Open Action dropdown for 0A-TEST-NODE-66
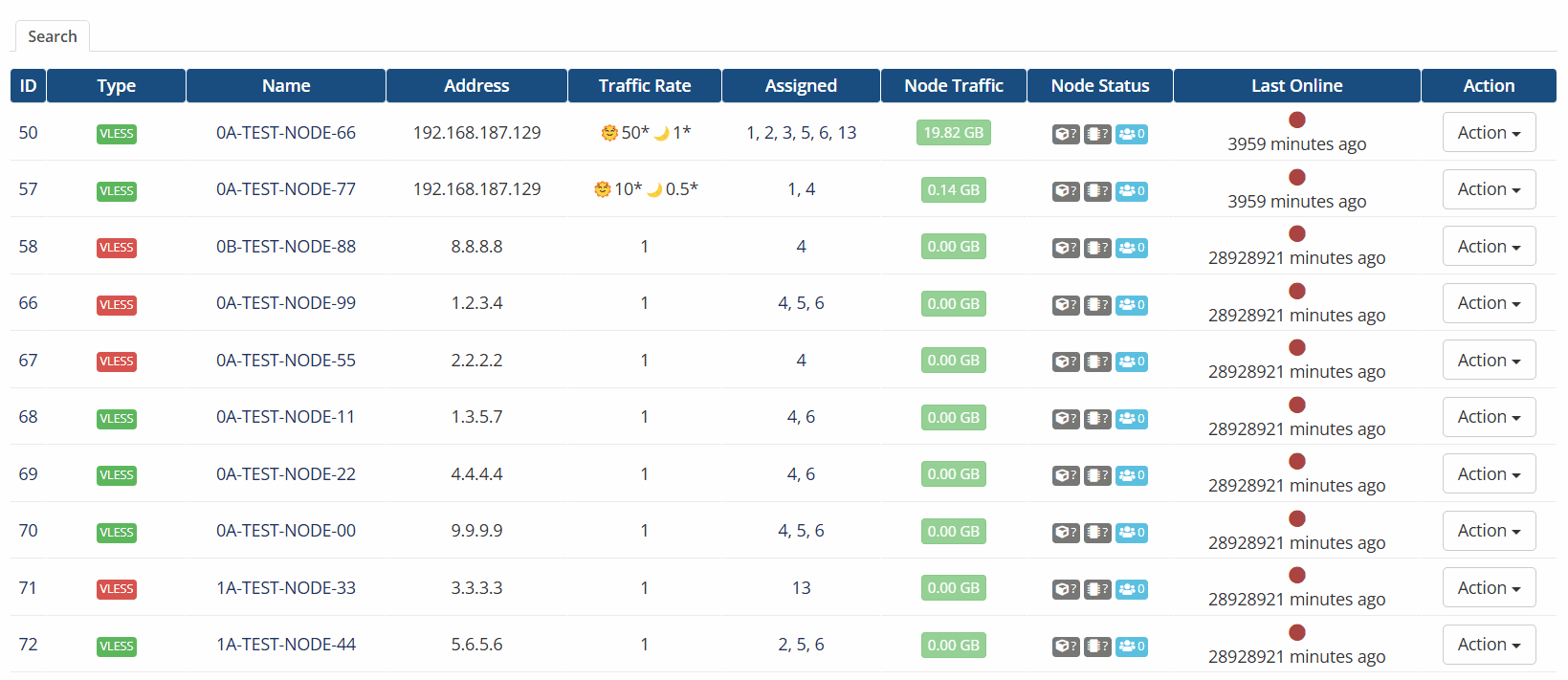1568x680 pixels. (x=1489, y=133)
